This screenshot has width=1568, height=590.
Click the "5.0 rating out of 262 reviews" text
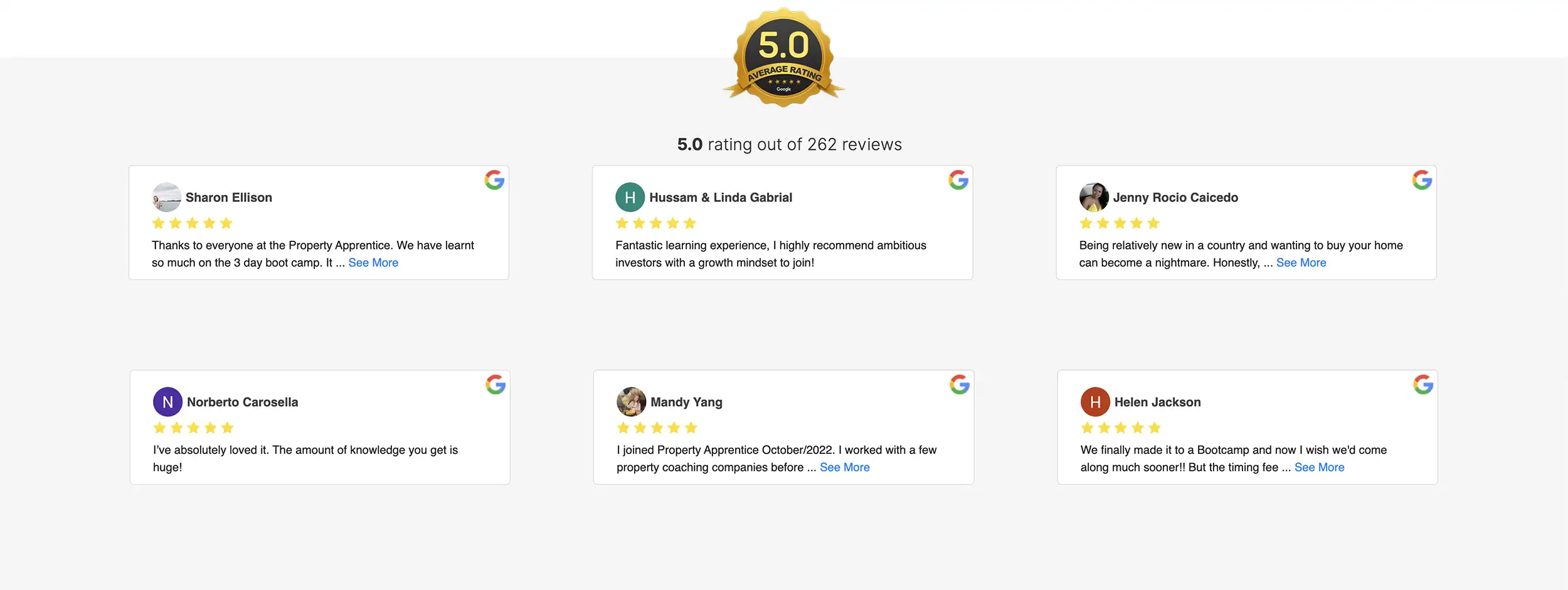coord(789,144)
